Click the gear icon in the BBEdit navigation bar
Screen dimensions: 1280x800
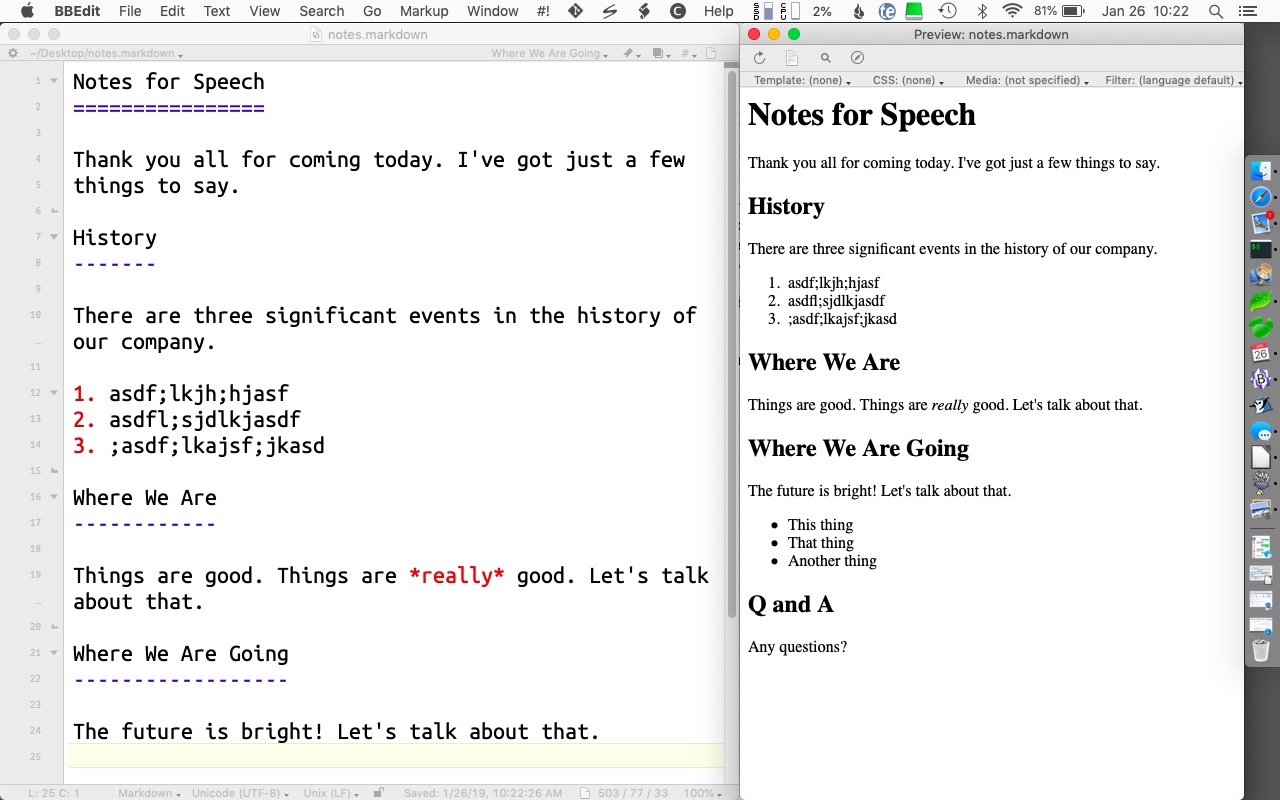click(13, 53)
